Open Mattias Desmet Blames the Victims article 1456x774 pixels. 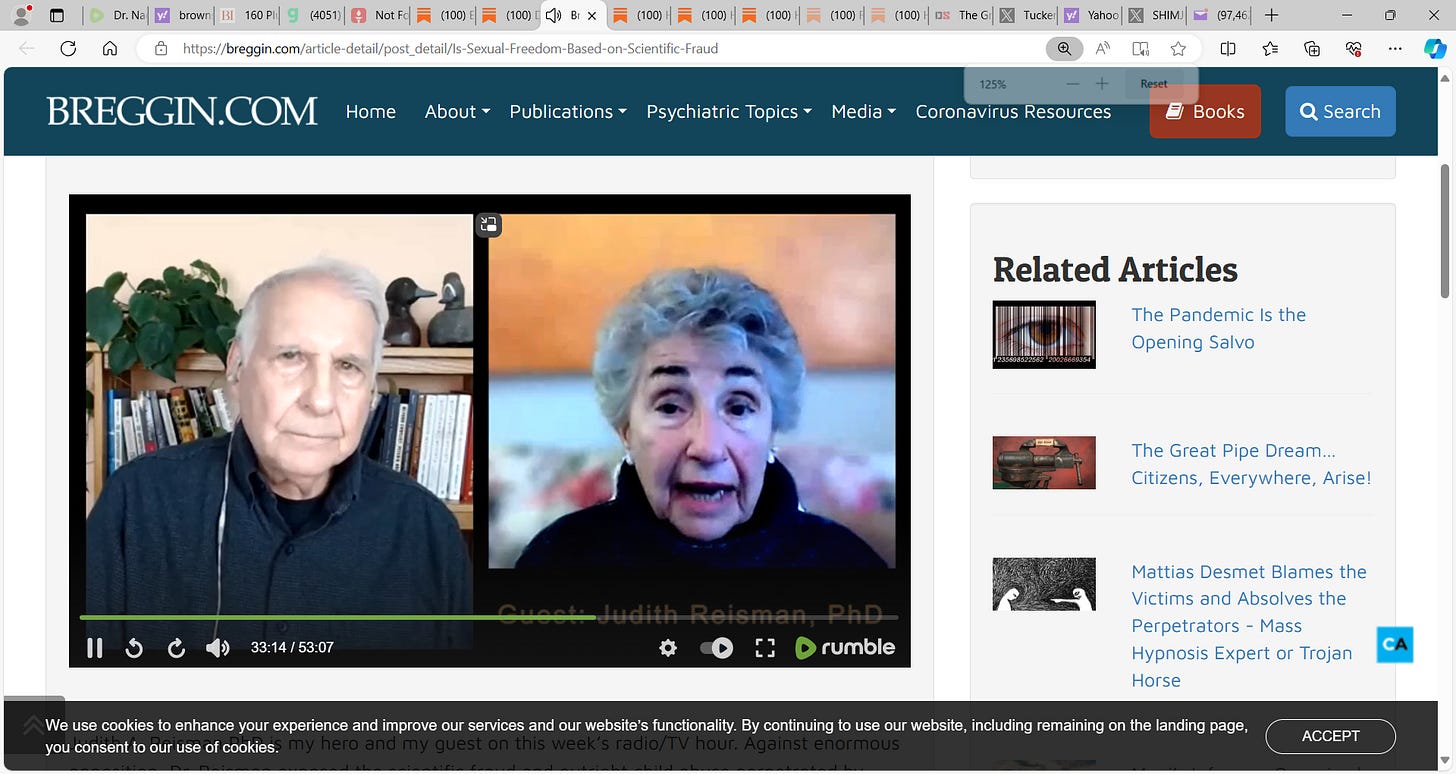pyautogui.click(x=1249, y=626)
